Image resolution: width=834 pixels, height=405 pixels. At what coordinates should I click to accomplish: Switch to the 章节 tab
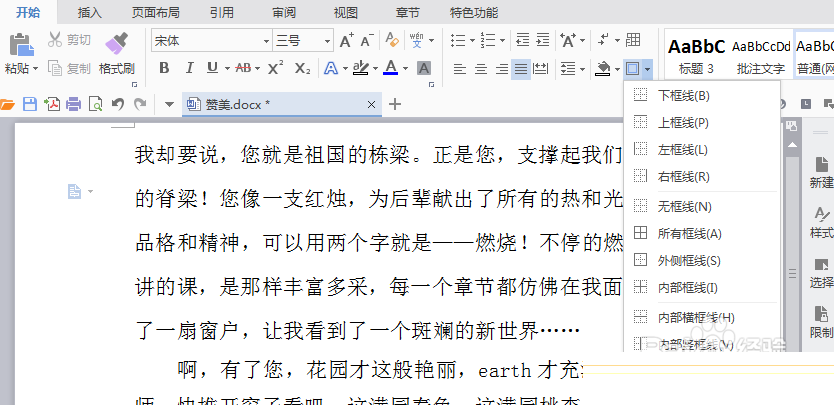[x=408, y=12]
